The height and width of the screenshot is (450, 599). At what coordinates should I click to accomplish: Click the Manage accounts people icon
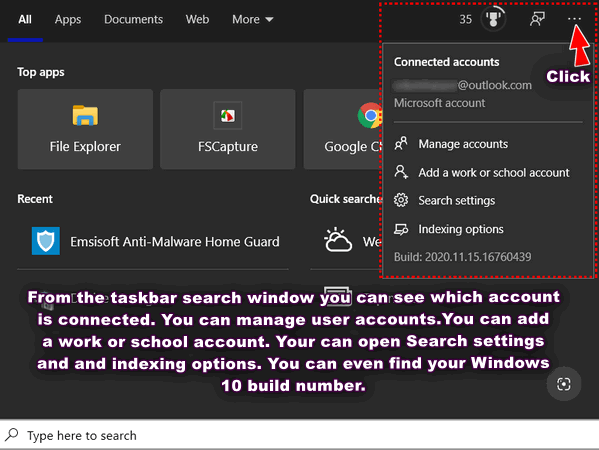click(401, 144)
